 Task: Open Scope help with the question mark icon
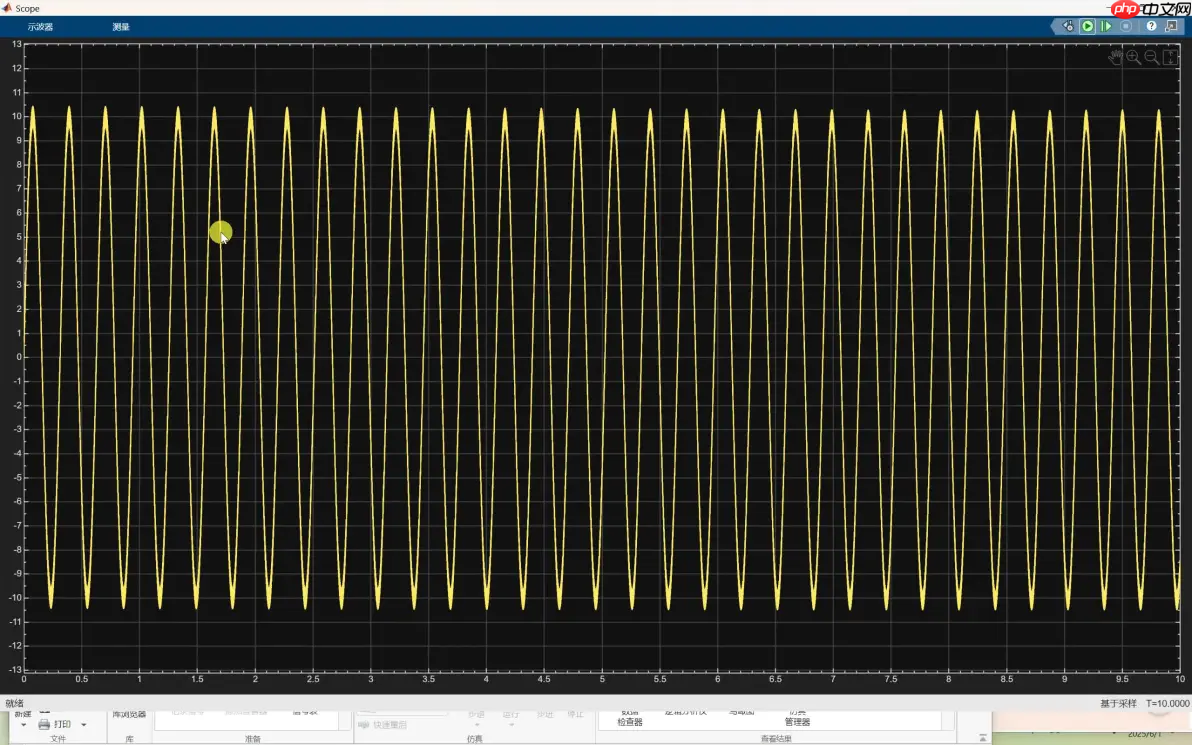tap(1150, 26)
